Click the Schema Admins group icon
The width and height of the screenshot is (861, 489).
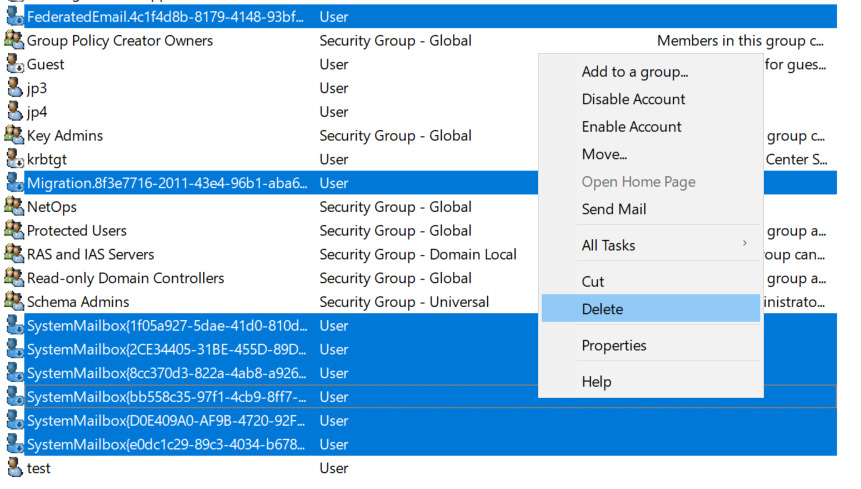point(14,302)
